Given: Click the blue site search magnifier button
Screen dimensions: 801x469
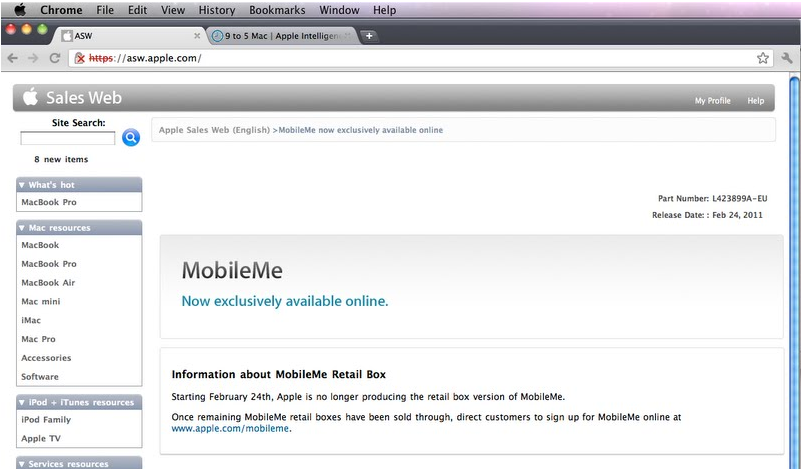Looking at the screenshot, I should (x=131, y=138).
